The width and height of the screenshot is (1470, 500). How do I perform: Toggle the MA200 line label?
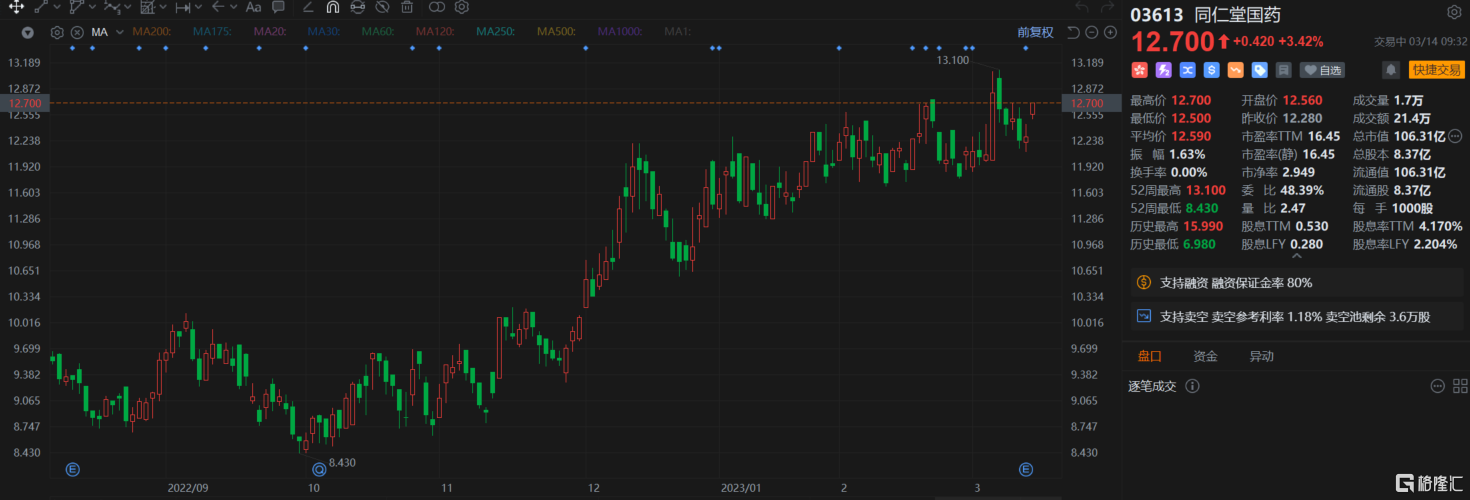tap(151, 32)
